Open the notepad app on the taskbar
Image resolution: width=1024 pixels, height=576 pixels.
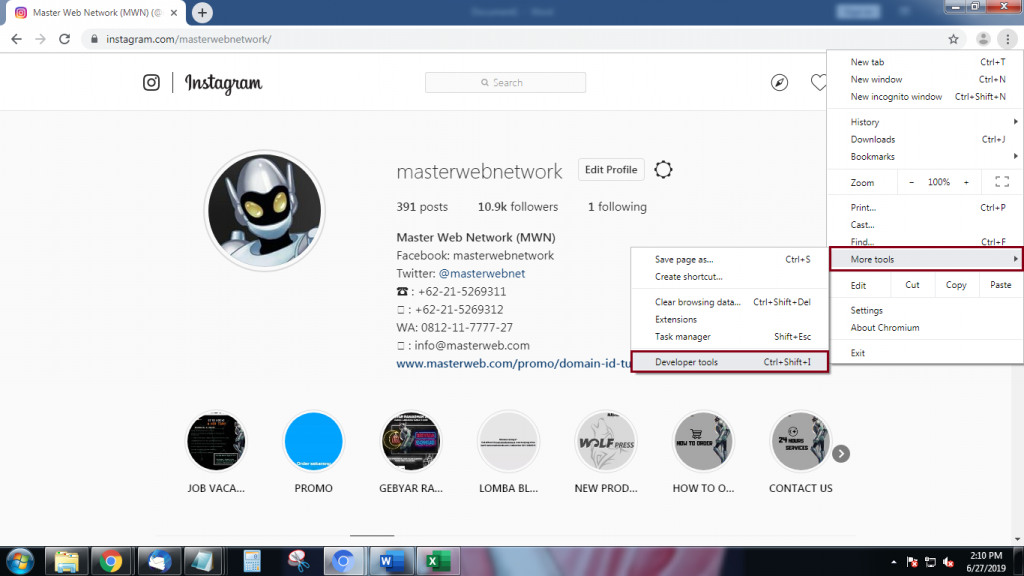[202, 561]
